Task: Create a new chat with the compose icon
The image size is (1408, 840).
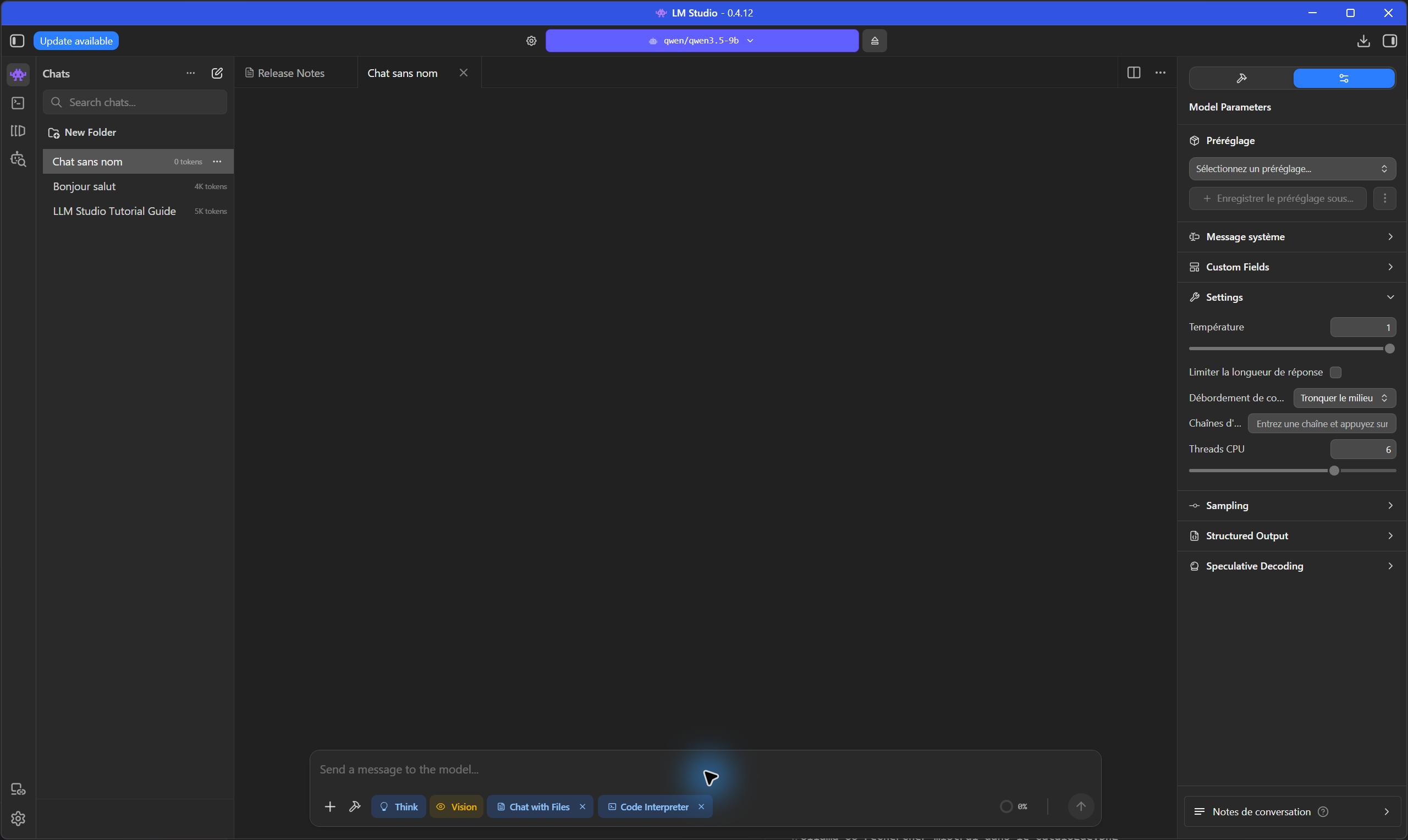Action: click(x=217, y=73)
